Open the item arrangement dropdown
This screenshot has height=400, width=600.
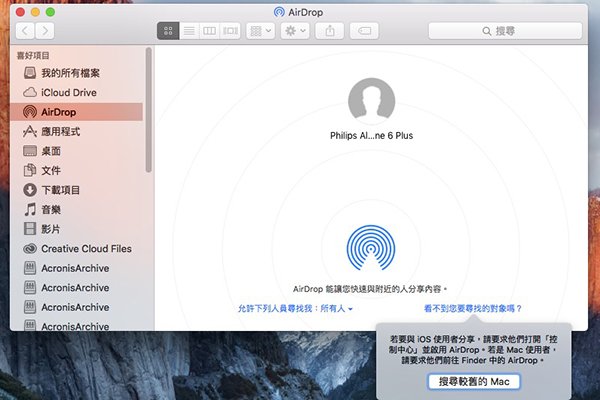(261, 31)
